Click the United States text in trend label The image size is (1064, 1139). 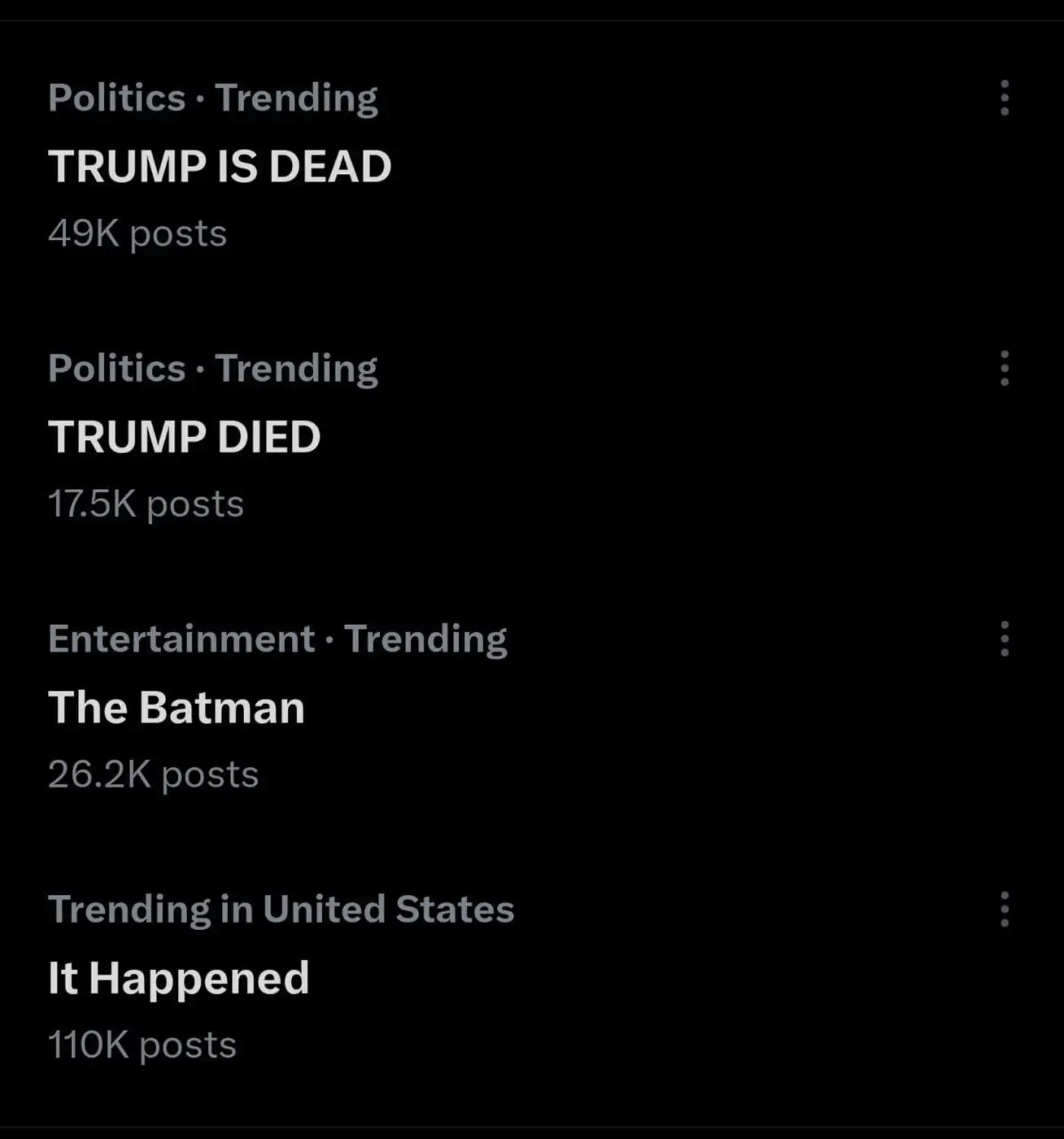[388, 909]
